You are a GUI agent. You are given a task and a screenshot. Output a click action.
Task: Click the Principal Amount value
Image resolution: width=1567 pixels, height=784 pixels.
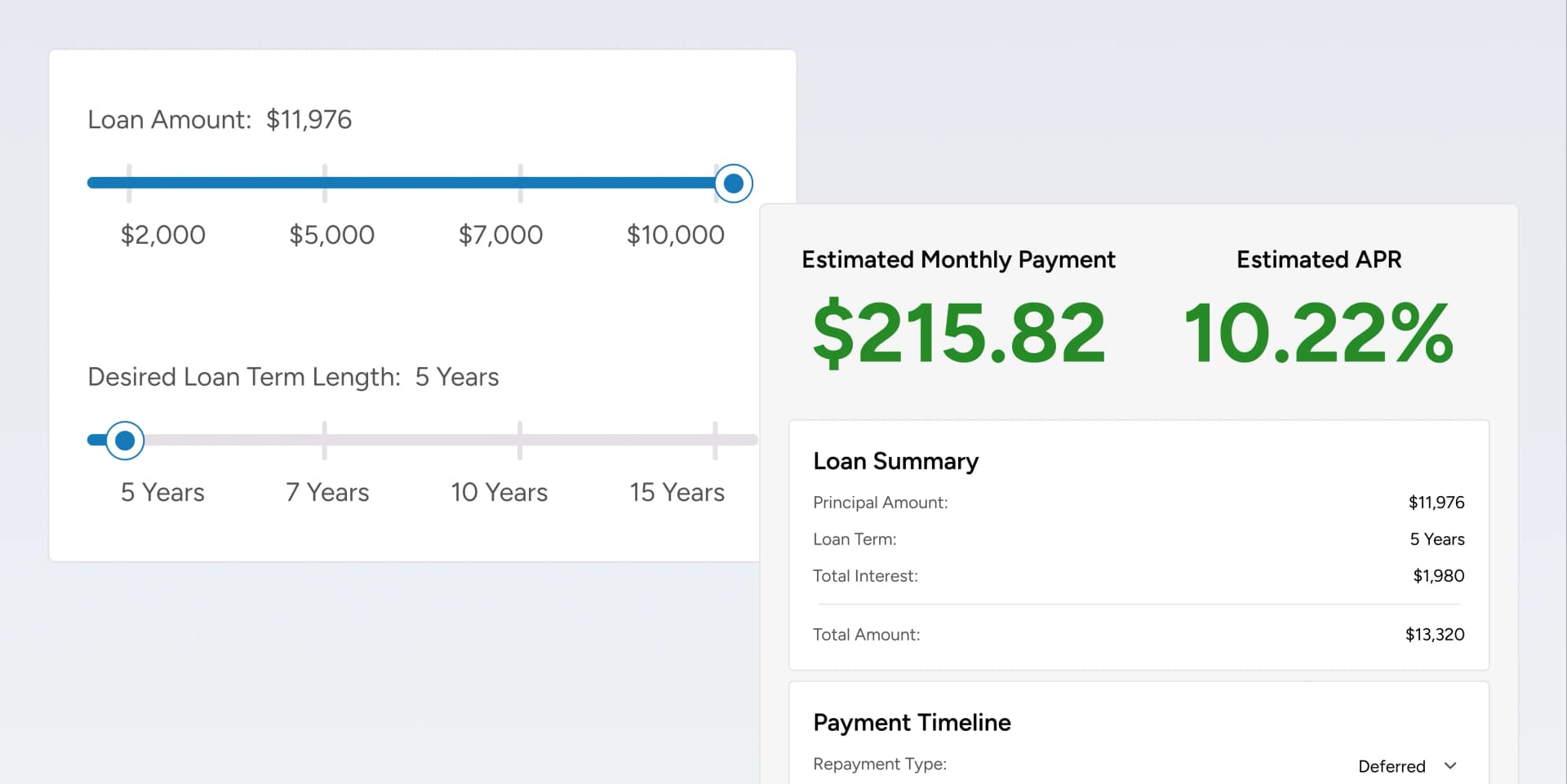click(1436, 503)
